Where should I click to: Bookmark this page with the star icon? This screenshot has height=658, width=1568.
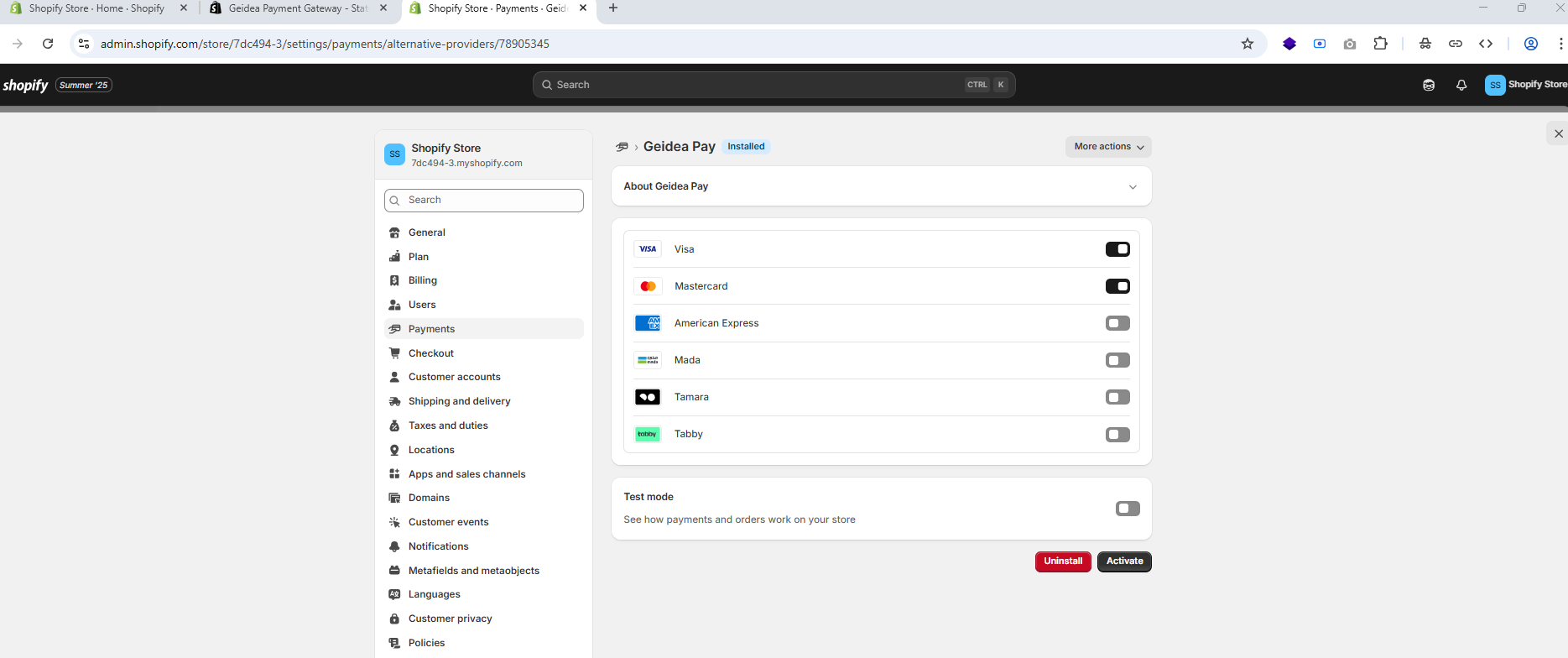click(1248, 44)
